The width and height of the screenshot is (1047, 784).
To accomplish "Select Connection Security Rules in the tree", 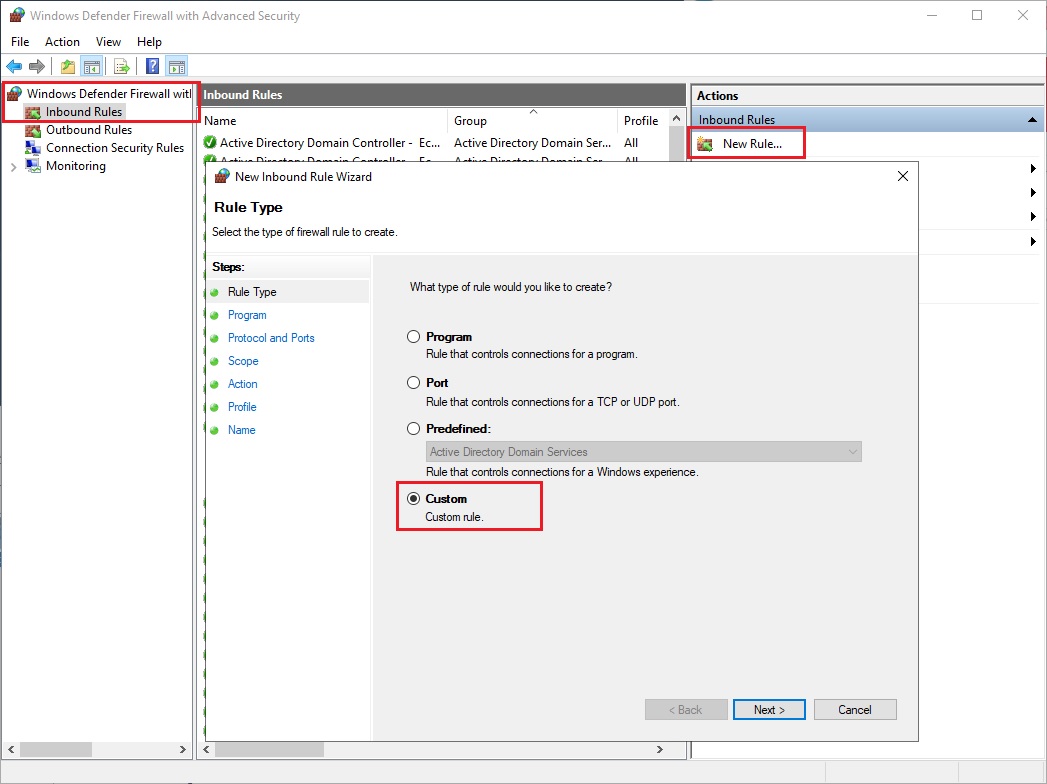I will (x=115, y=148).
